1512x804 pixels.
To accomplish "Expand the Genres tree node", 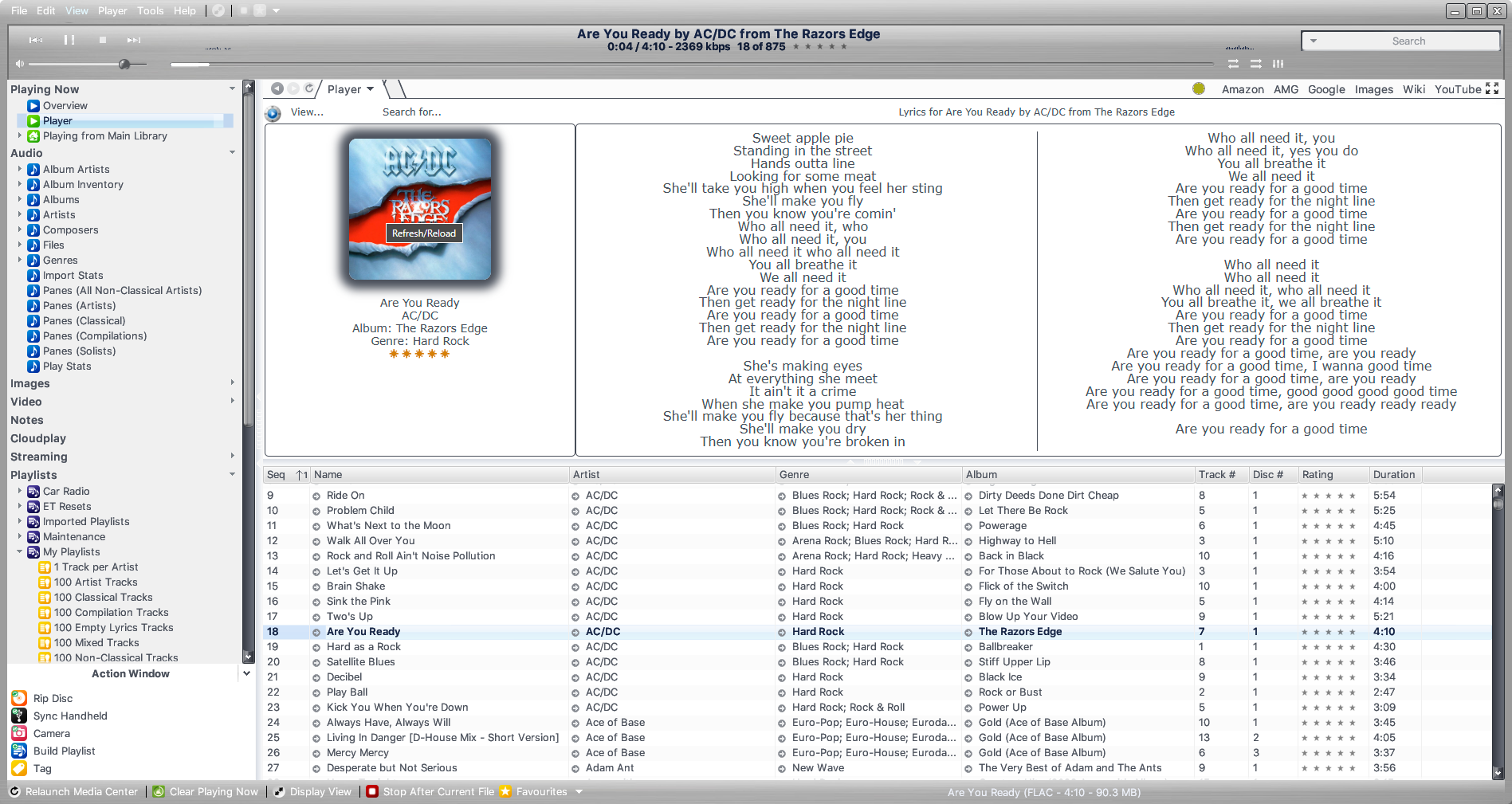I will (x=20, y=260).
